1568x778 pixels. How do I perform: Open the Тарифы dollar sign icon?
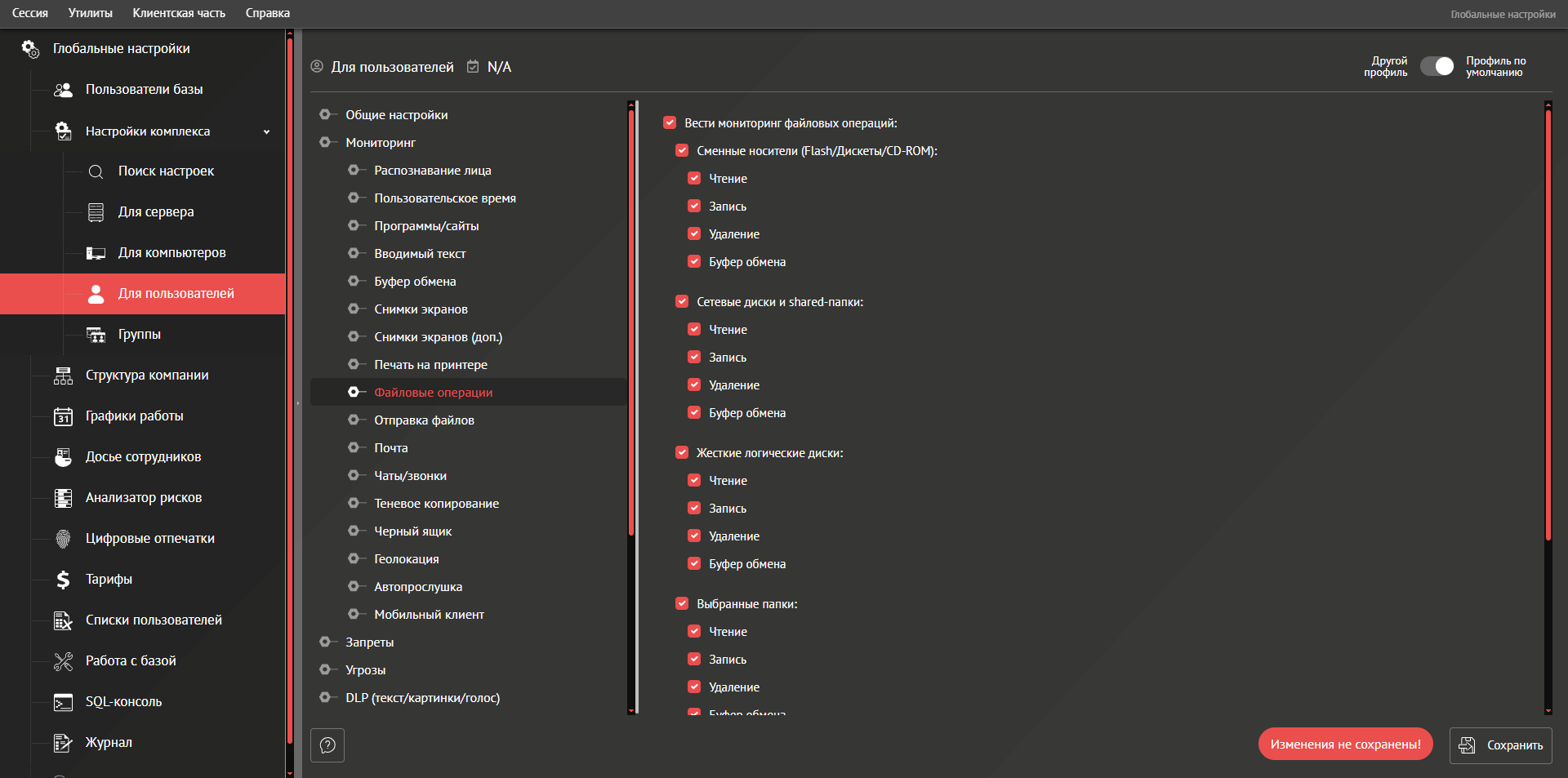[63, 580]
